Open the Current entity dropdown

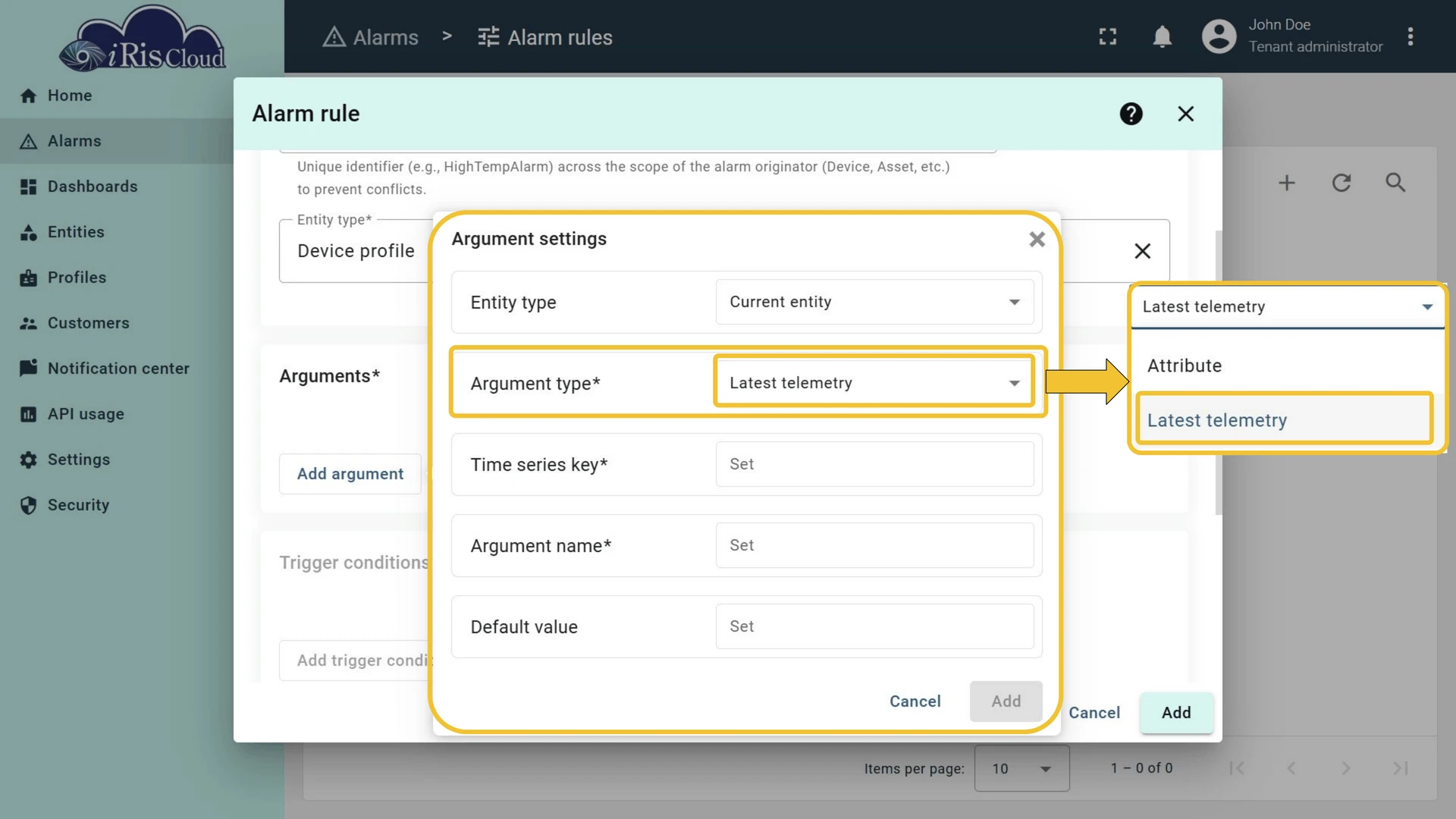coord(874,302)
